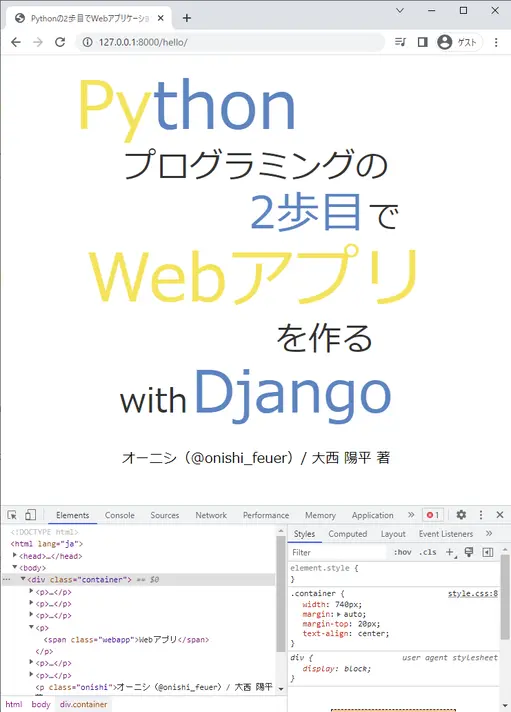Select the Layout pane tab

coord(393,534)
